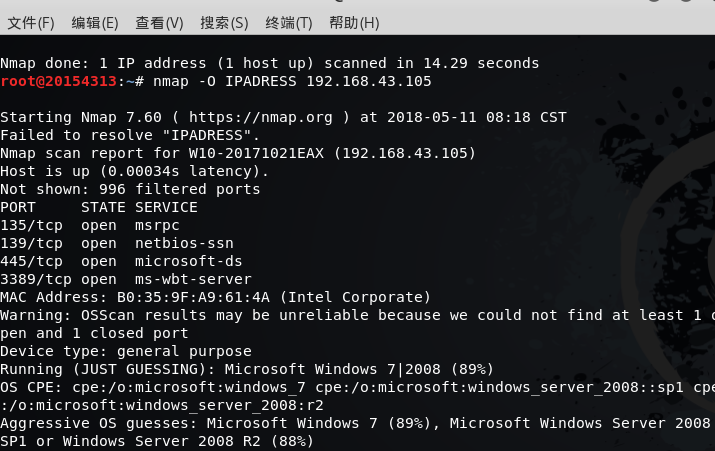The width and height of the screenshot is (715, 451).
Task: Click the 135/tcp open msrpc row
Action: (x=90, y=225)
